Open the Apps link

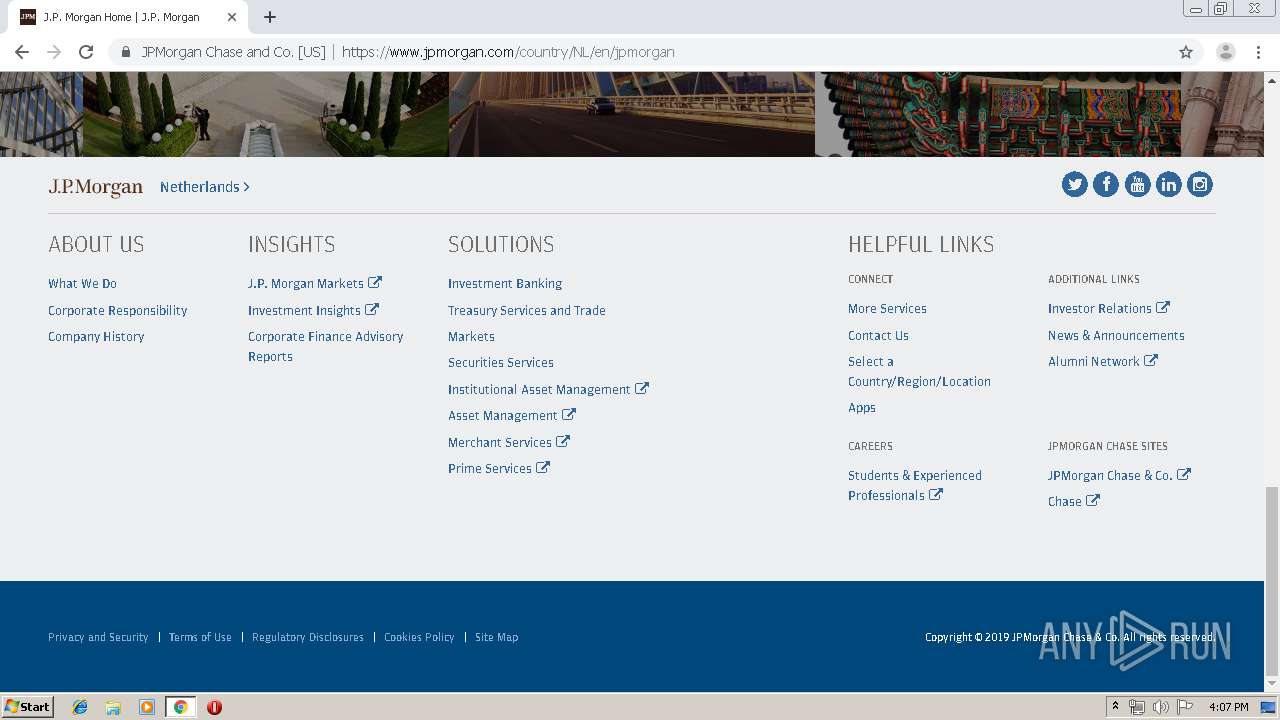(x=862, y=408)
